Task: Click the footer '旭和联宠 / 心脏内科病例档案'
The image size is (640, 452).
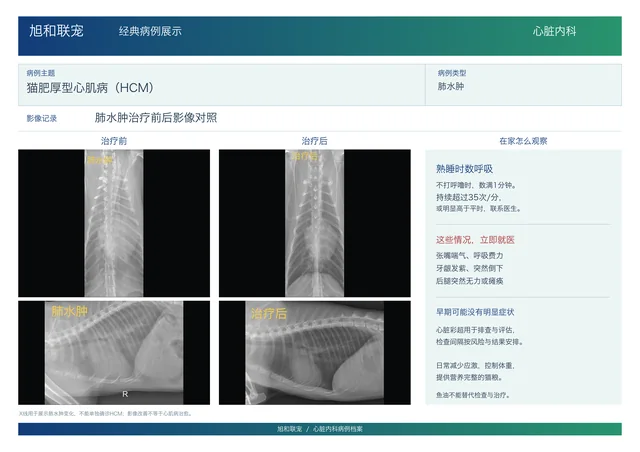Action: tap(320, 429)
